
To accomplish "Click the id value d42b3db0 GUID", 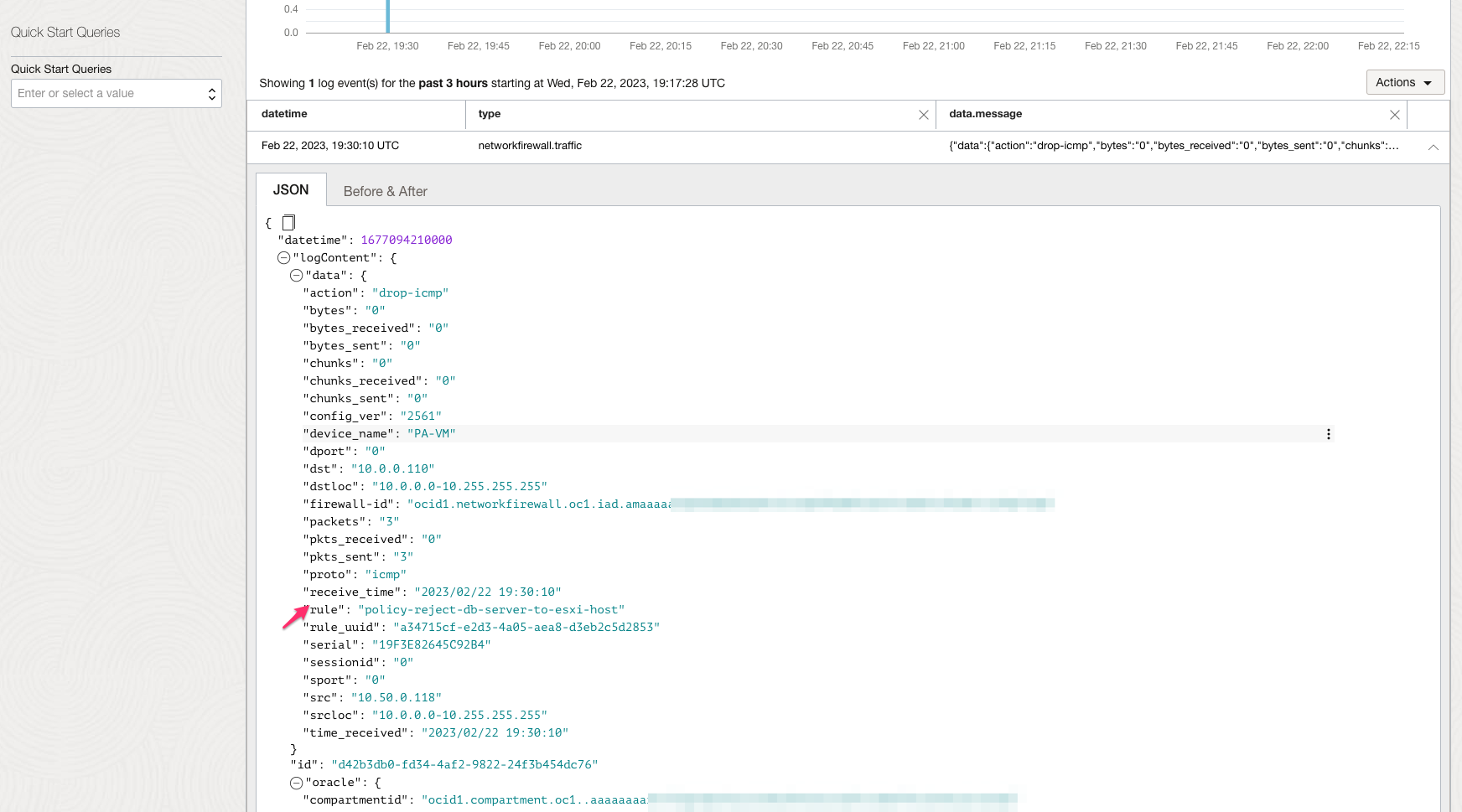I will 464,765.
